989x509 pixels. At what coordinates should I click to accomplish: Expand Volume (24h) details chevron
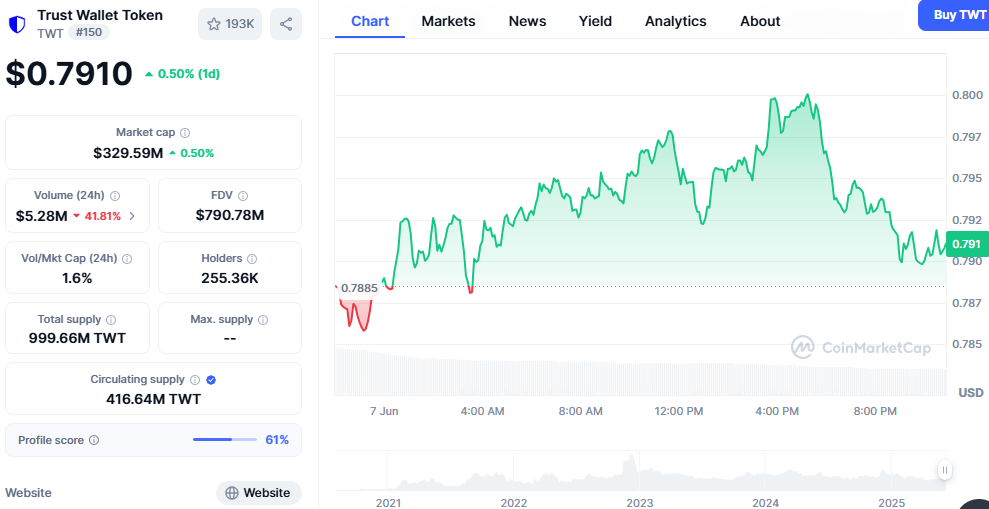click(x=132, y=216)
